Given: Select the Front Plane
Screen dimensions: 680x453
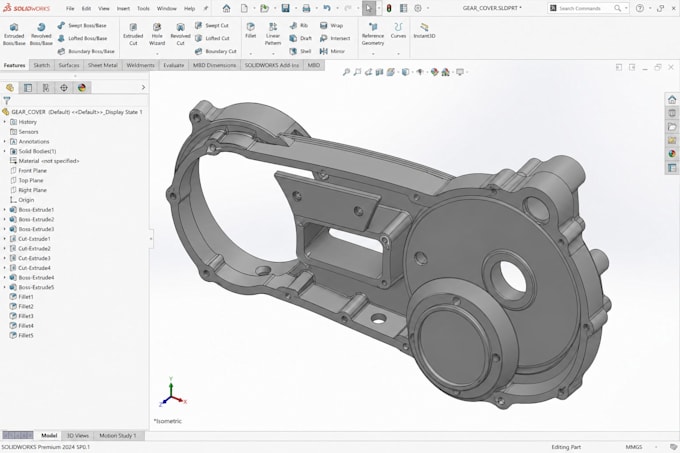Looking at the screenshot, I should [x=28, y=171].
